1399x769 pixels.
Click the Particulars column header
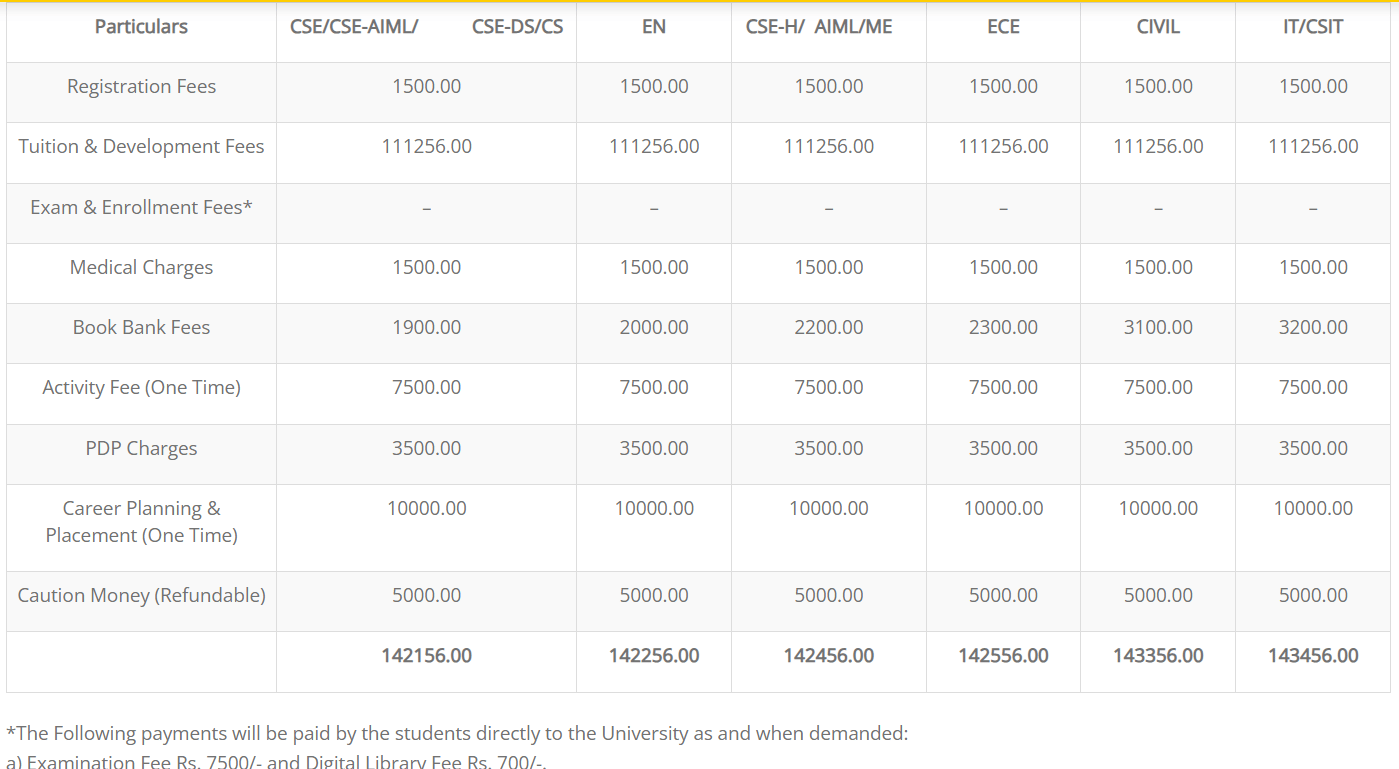[141, 27]
